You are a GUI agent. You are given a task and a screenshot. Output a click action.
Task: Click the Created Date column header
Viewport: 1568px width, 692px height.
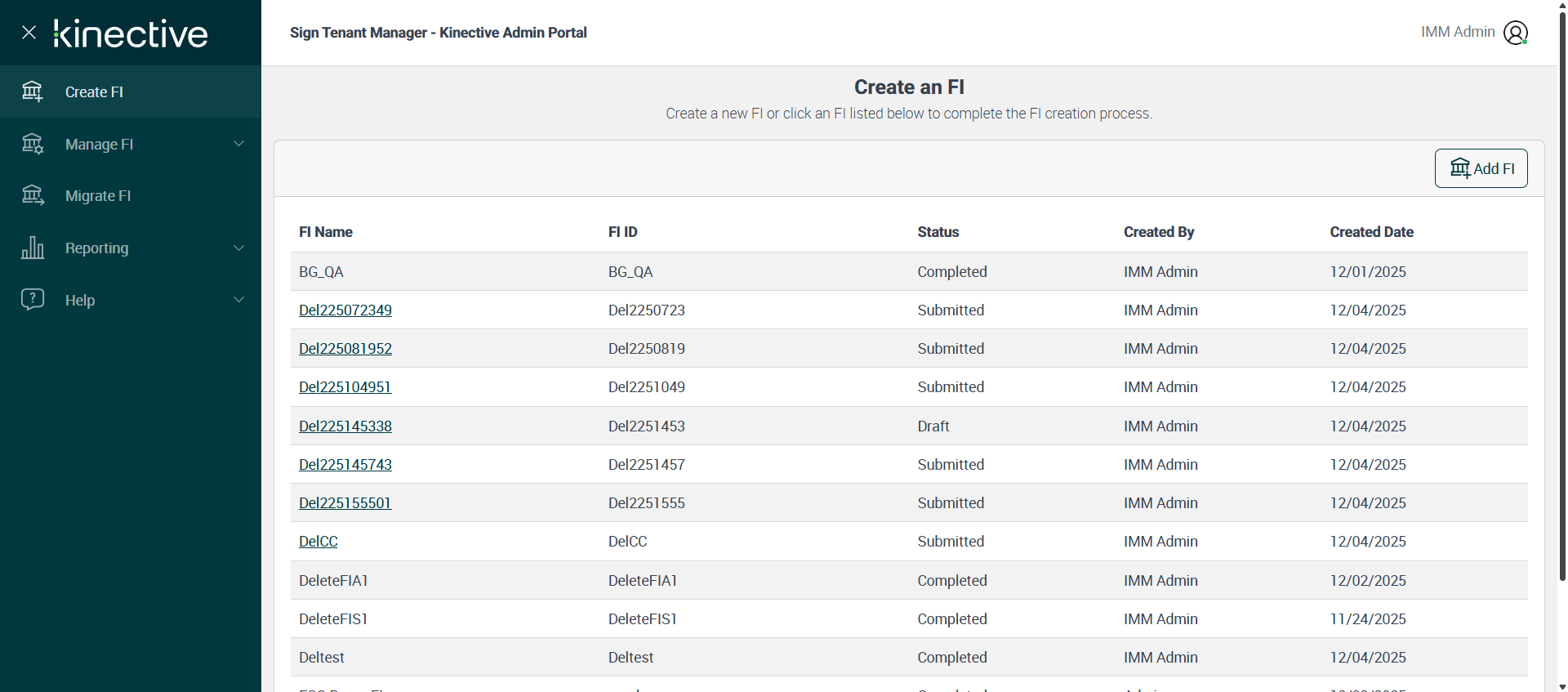click(x=1371, y=232)
